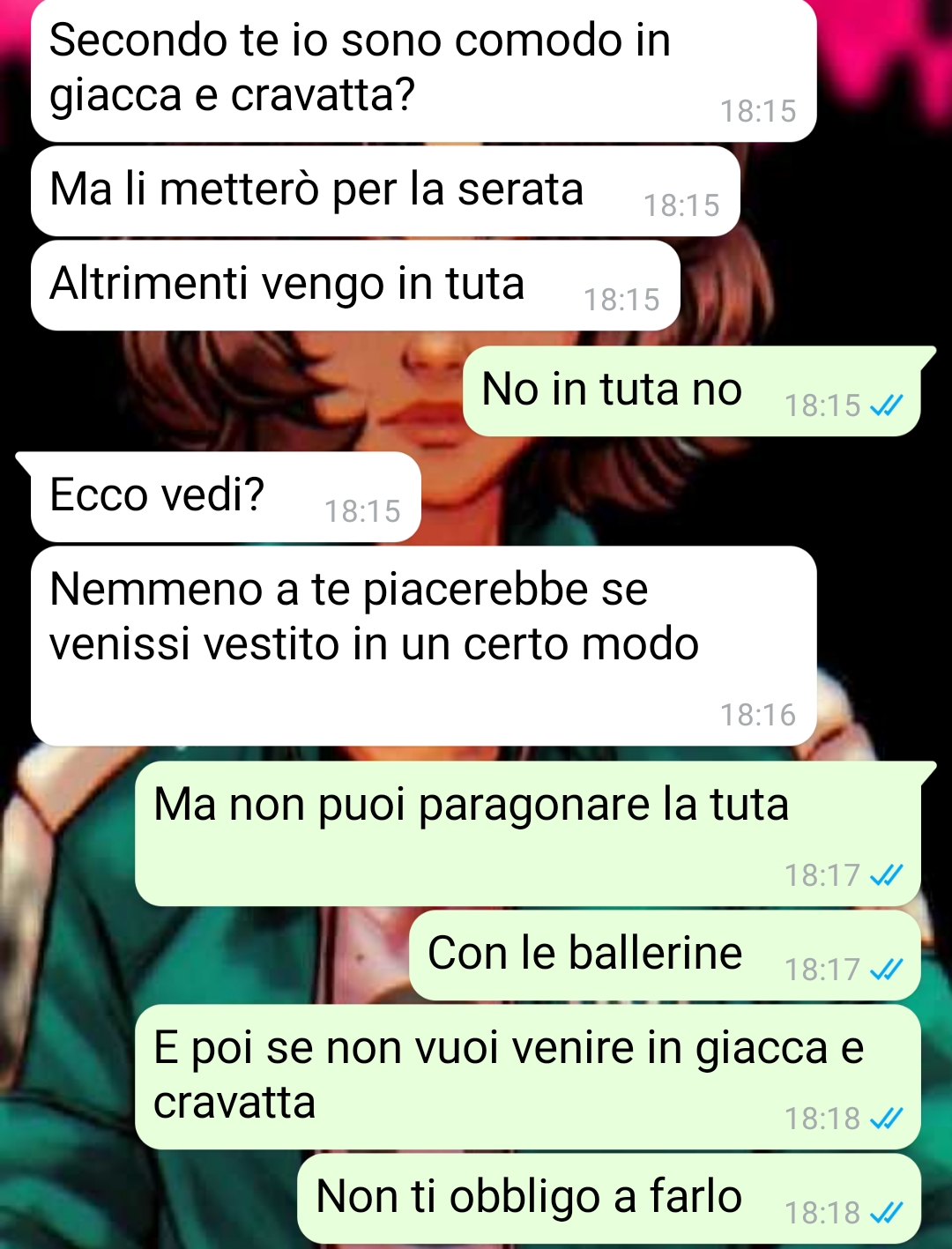Tap read ticks on "Non ti obbligo a farlo"

[886, 1213]
